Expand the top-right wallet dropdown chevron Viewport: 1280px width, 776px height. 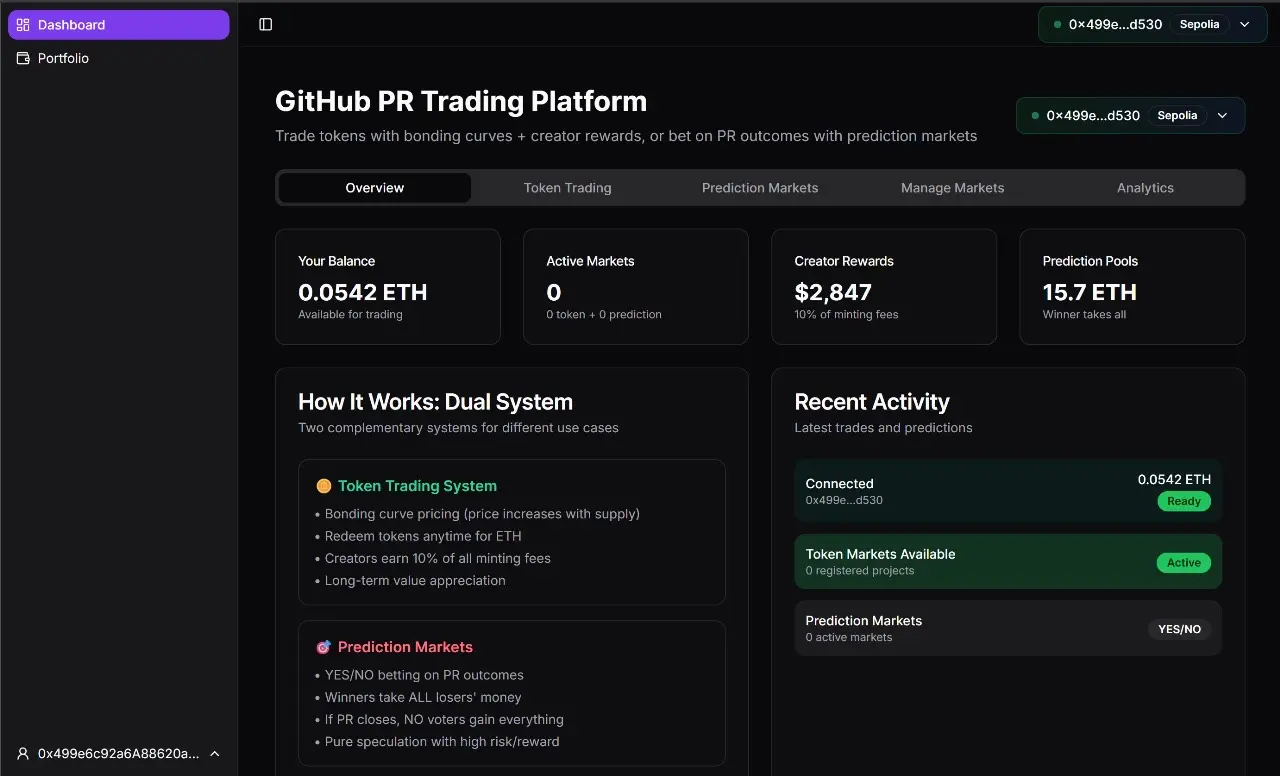(1245, 24)
